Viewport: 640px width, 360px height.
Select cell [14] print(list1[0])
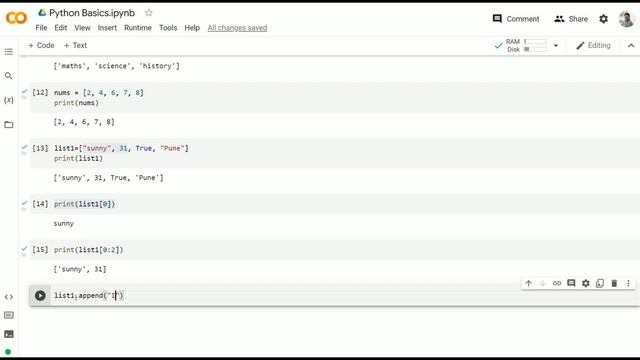335,204
